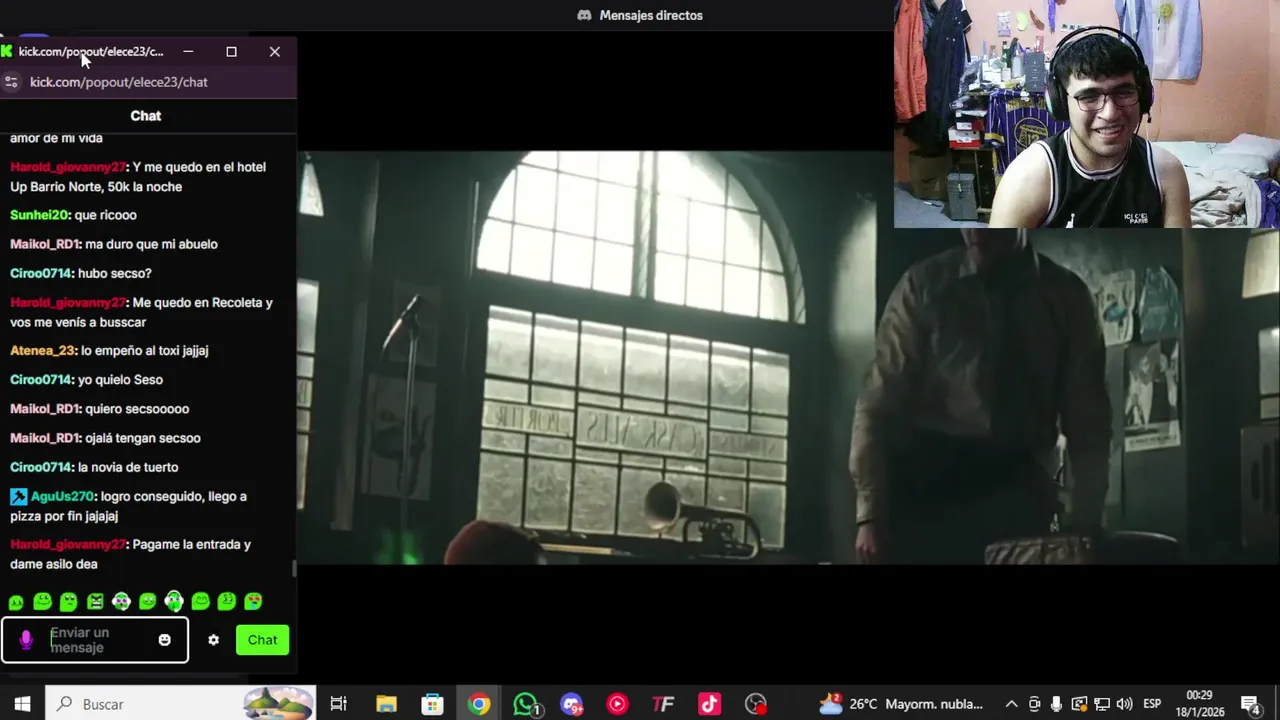
Task: Click the Windows Buscar search box
Action: (180, 704)
